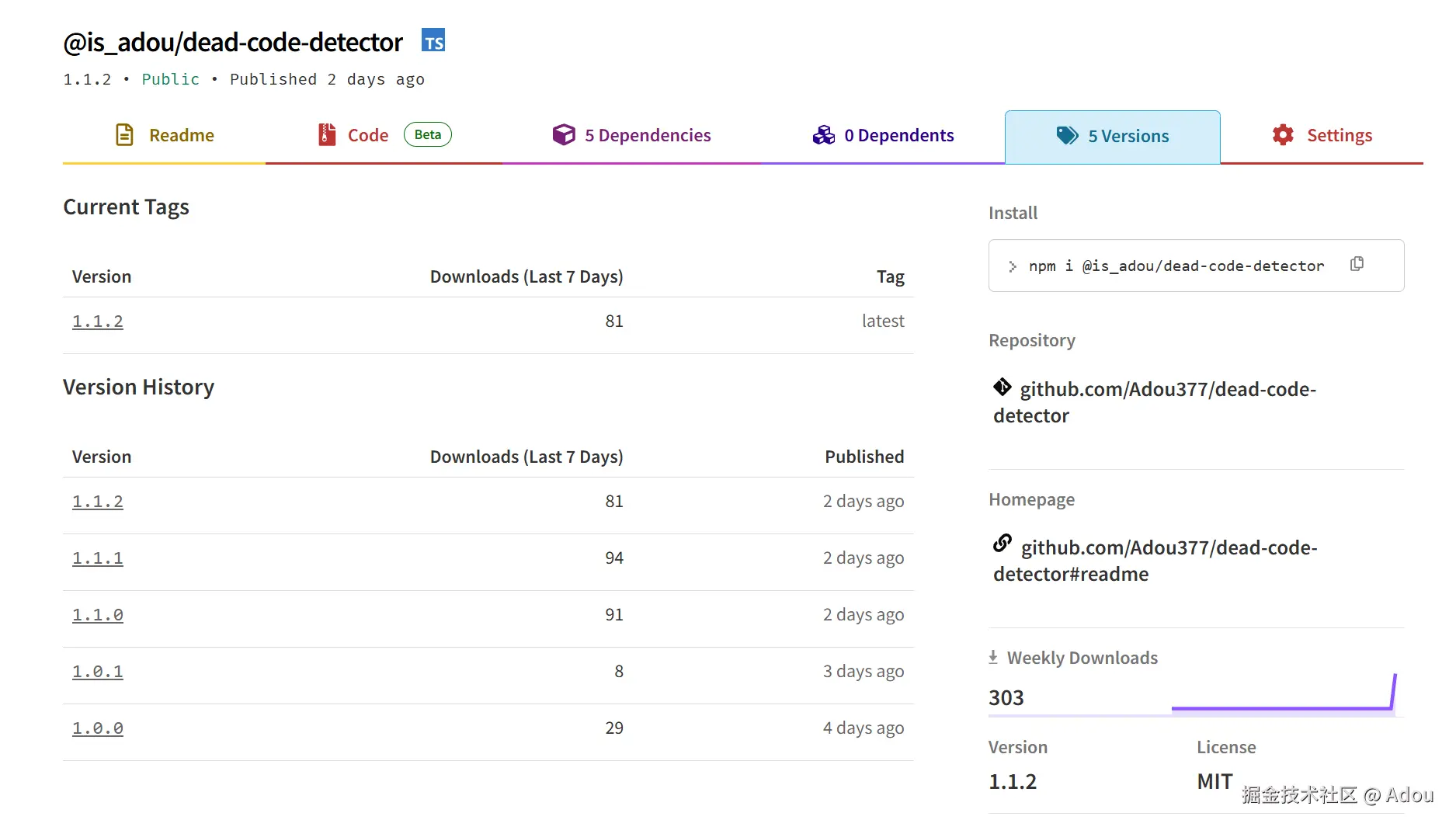View version 1.1.0 from history
Viewport: 1456px width, 827px height.
coord(98,615)
